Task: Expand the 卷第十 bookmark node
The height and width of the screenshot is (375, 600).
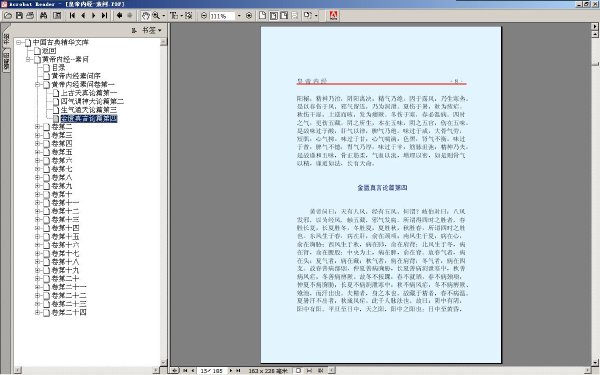Action: 38,194
